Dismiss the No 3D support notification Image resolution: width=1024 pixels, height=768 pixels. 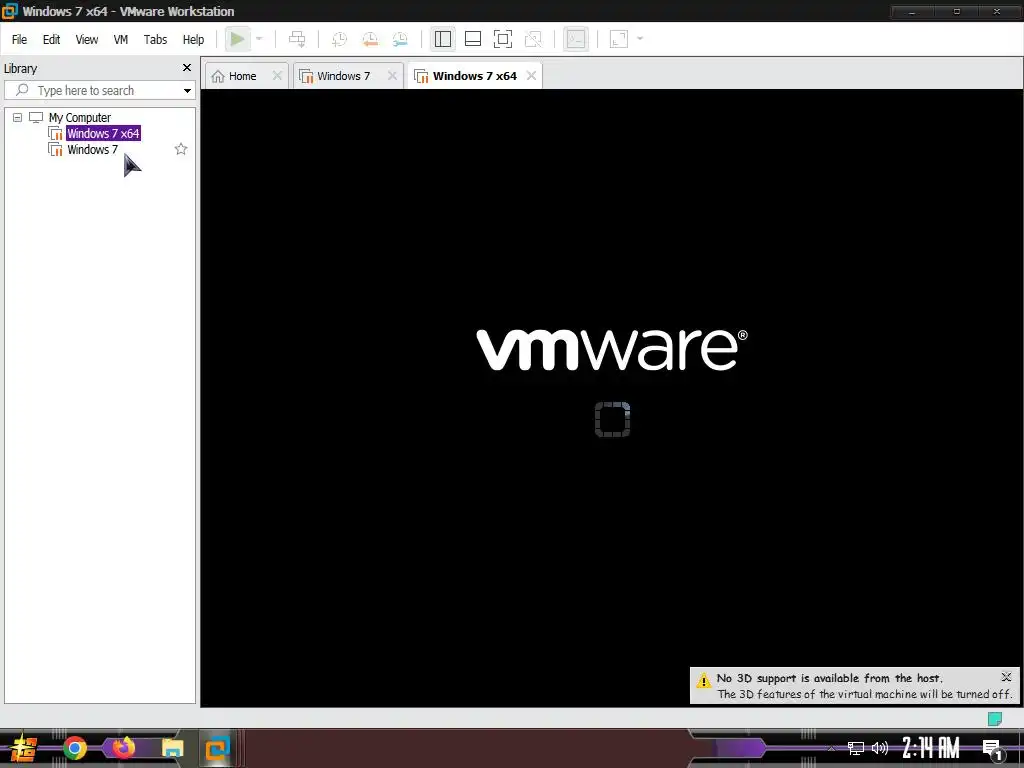pyautogui.click(x=1006, y=677)
